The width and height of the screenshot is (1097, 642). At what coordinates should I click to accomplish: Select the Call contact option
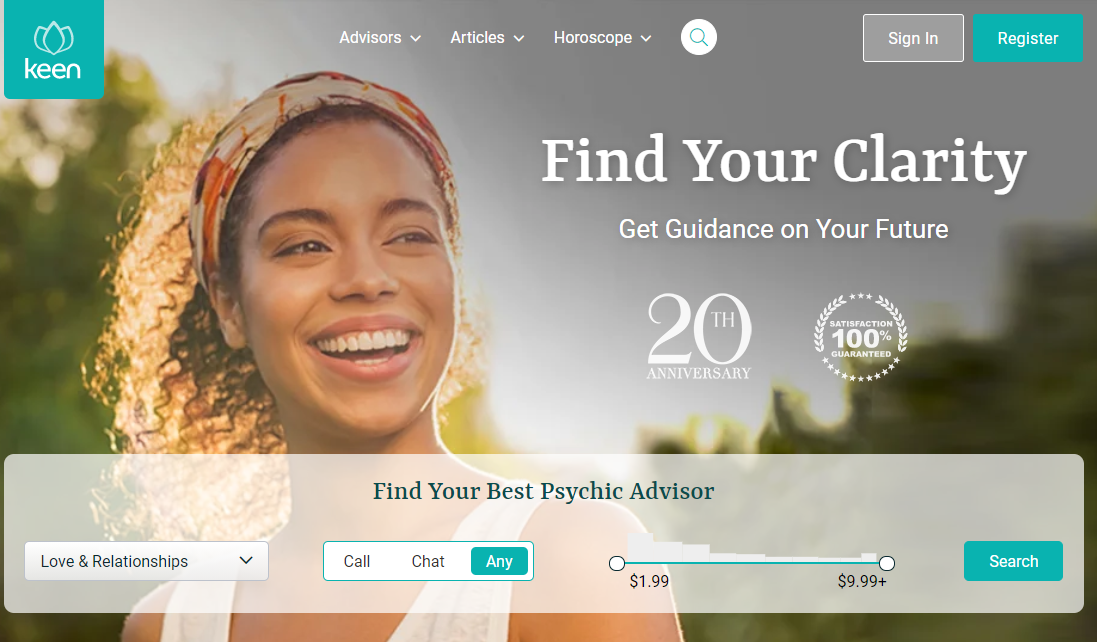(x=357, y=562)
